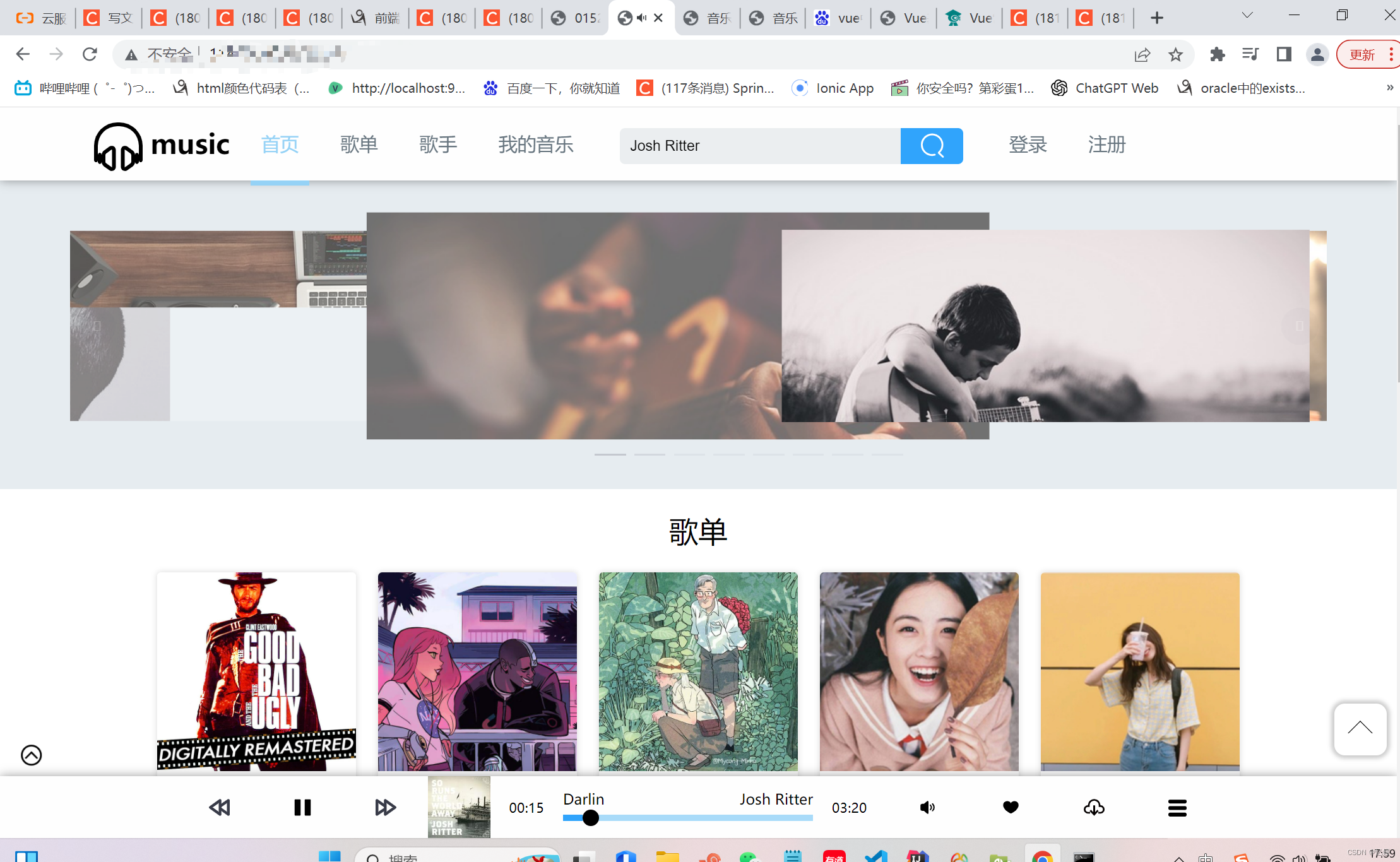Open the Good Bad Ugly playlist cover
1400x862 pixels.
(256, 671)
